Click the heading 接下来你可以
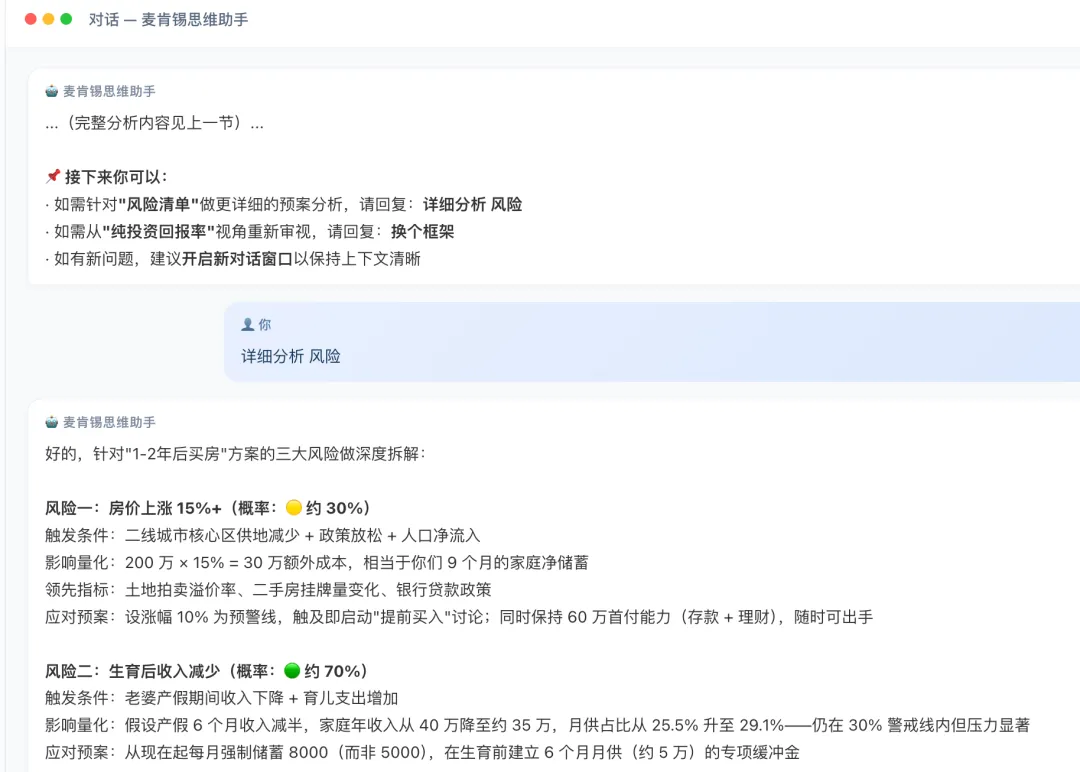 point(116,177)
